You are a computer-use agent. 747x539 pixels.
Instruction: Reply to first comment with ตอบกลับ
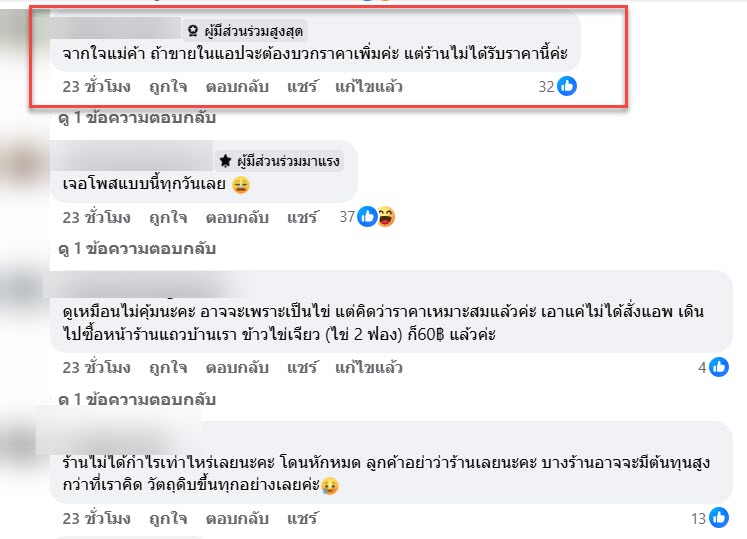(237, 87)
